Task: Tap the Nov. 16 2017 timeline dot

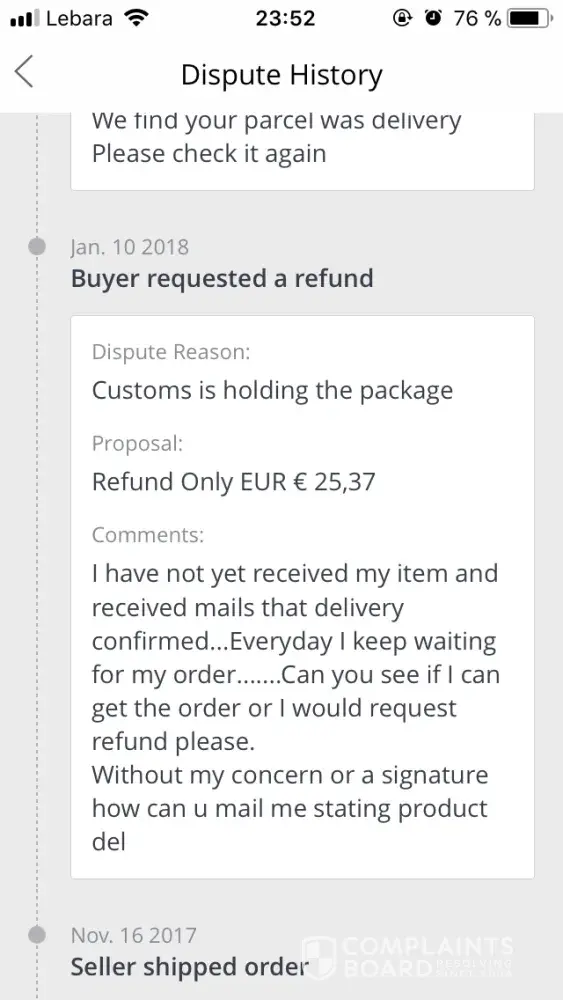Action: 38,935
